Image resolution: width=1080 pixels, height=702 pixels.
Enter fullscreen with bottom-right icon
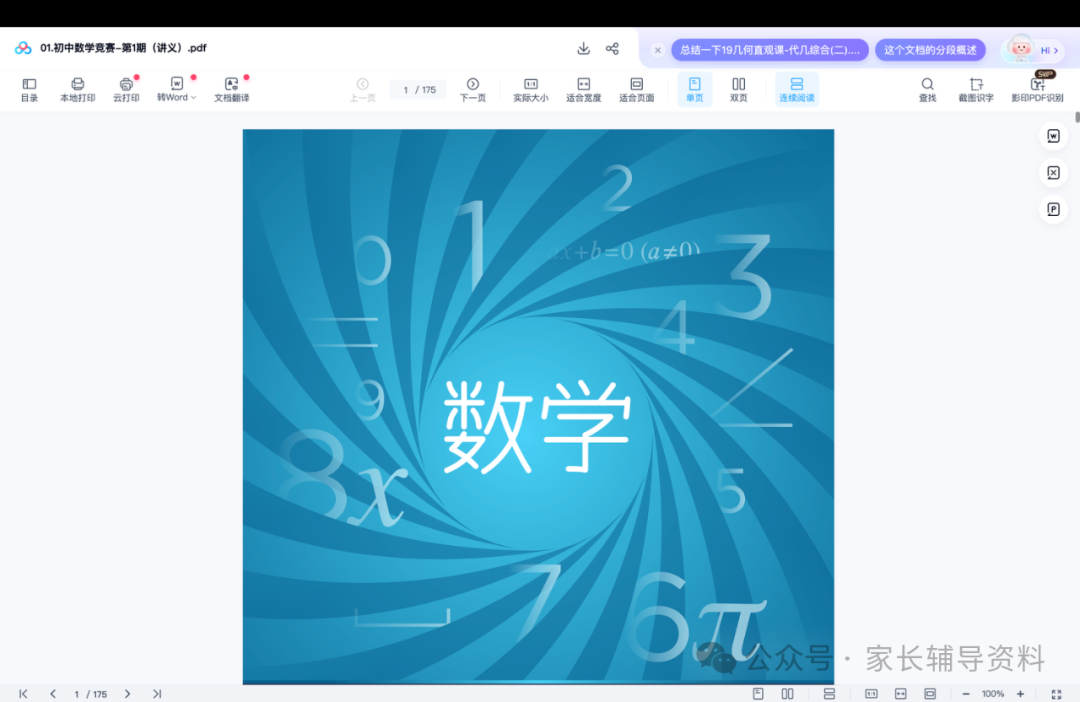(1057, 694)
